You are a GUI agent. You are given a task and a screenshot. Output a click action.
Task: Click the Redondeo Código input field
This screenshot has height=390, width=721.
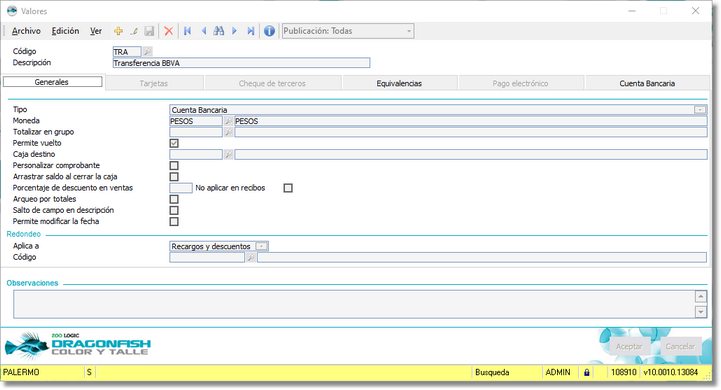[x=207, y=258]
